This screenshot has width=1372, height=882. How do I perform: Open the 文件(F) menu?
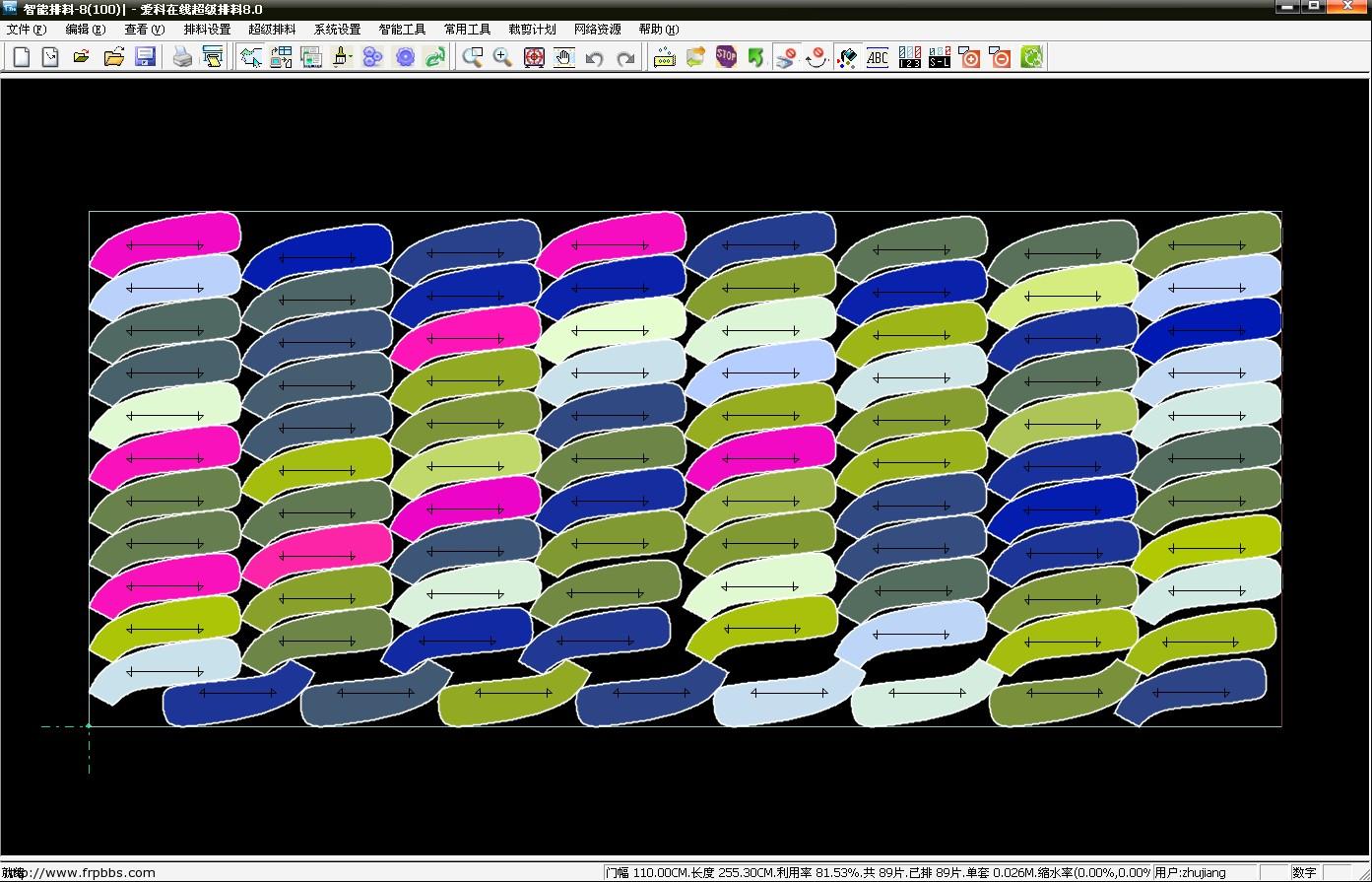click(26, 30)
